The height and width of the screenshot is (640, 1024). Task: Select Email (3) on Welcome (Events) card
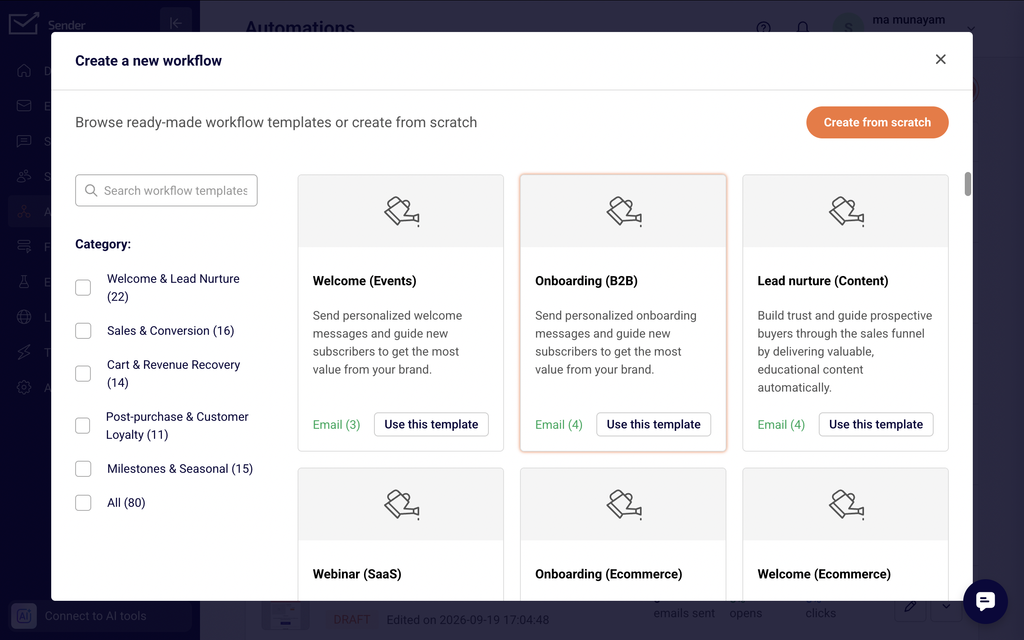(x=336, y=424)
